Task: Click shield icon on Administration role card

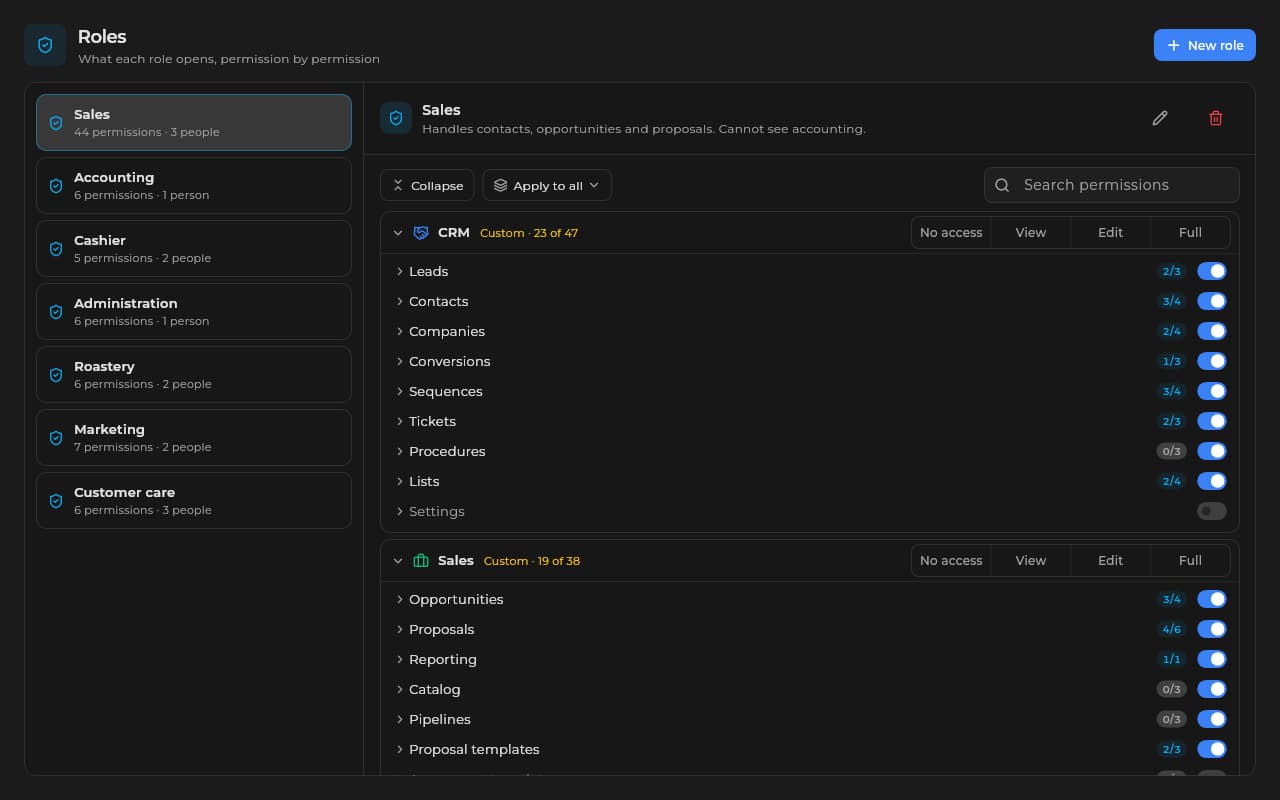Action: (x=56, y=312)
